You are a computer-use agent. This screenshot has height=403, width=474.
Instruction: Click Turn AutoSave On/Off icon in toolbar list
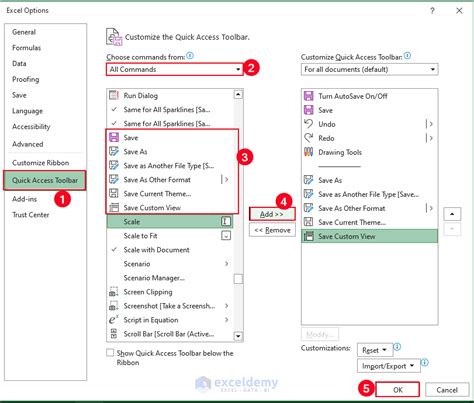tap(309, 96)
